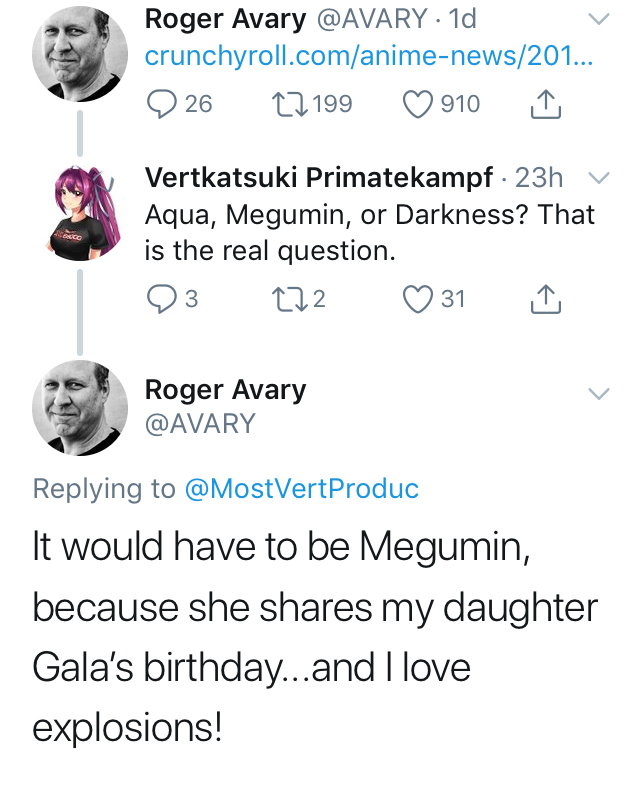
Task: Tap Roger Avary's name in top tweet
Action: click(x=225, y=18)
